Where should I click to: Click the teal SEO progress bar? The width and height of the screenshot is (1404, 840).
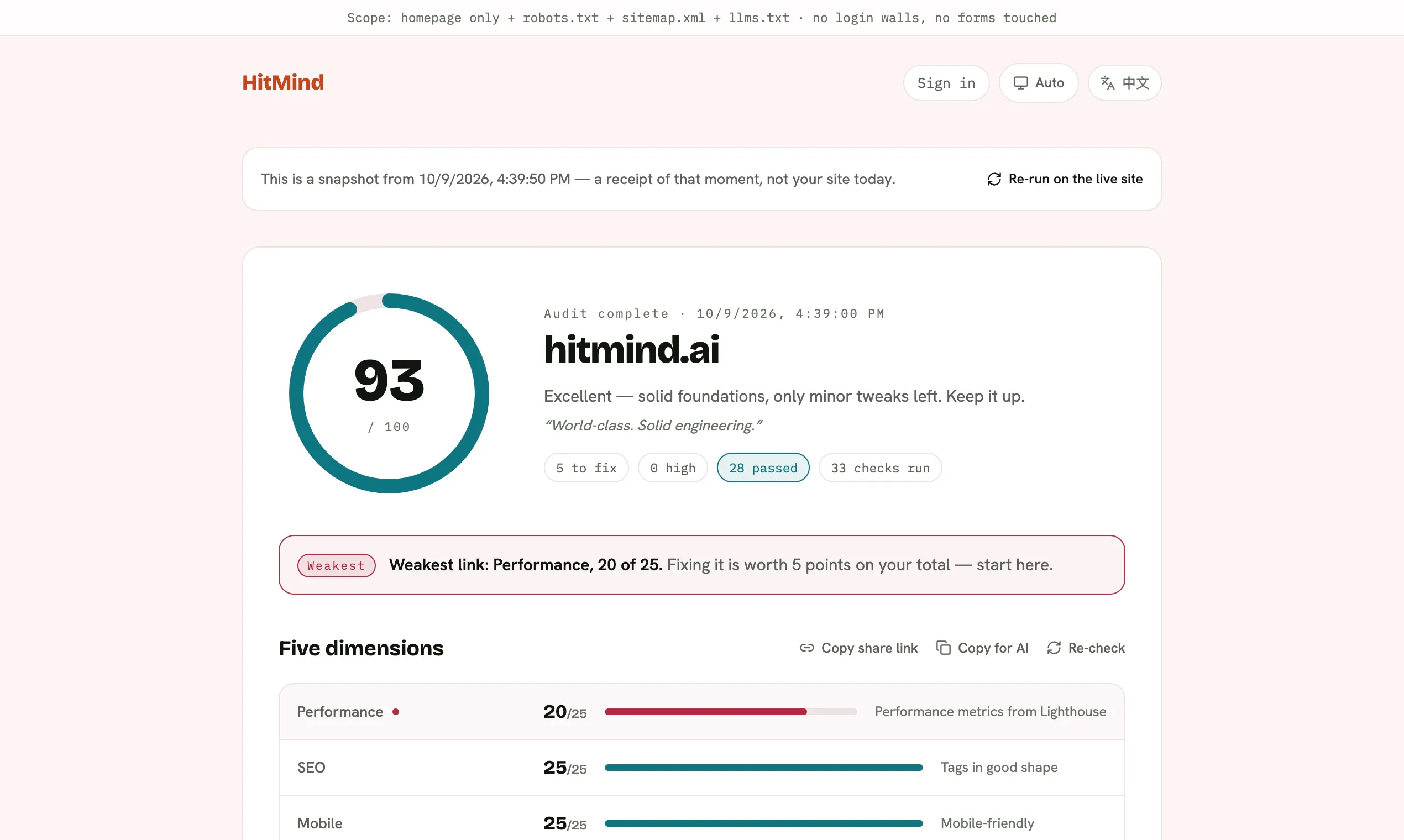click(763, 768)
